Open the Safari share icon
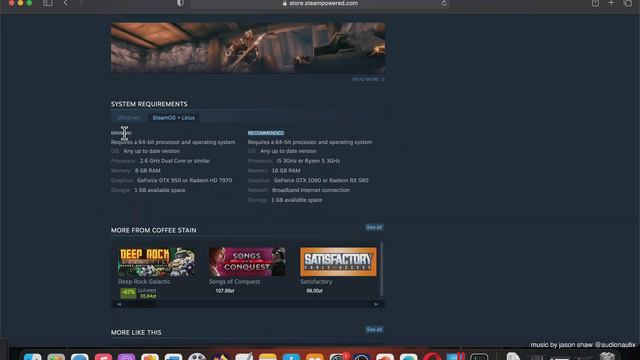Image resolution: width=640 pixels, height=360 pixels. [595, 3]
